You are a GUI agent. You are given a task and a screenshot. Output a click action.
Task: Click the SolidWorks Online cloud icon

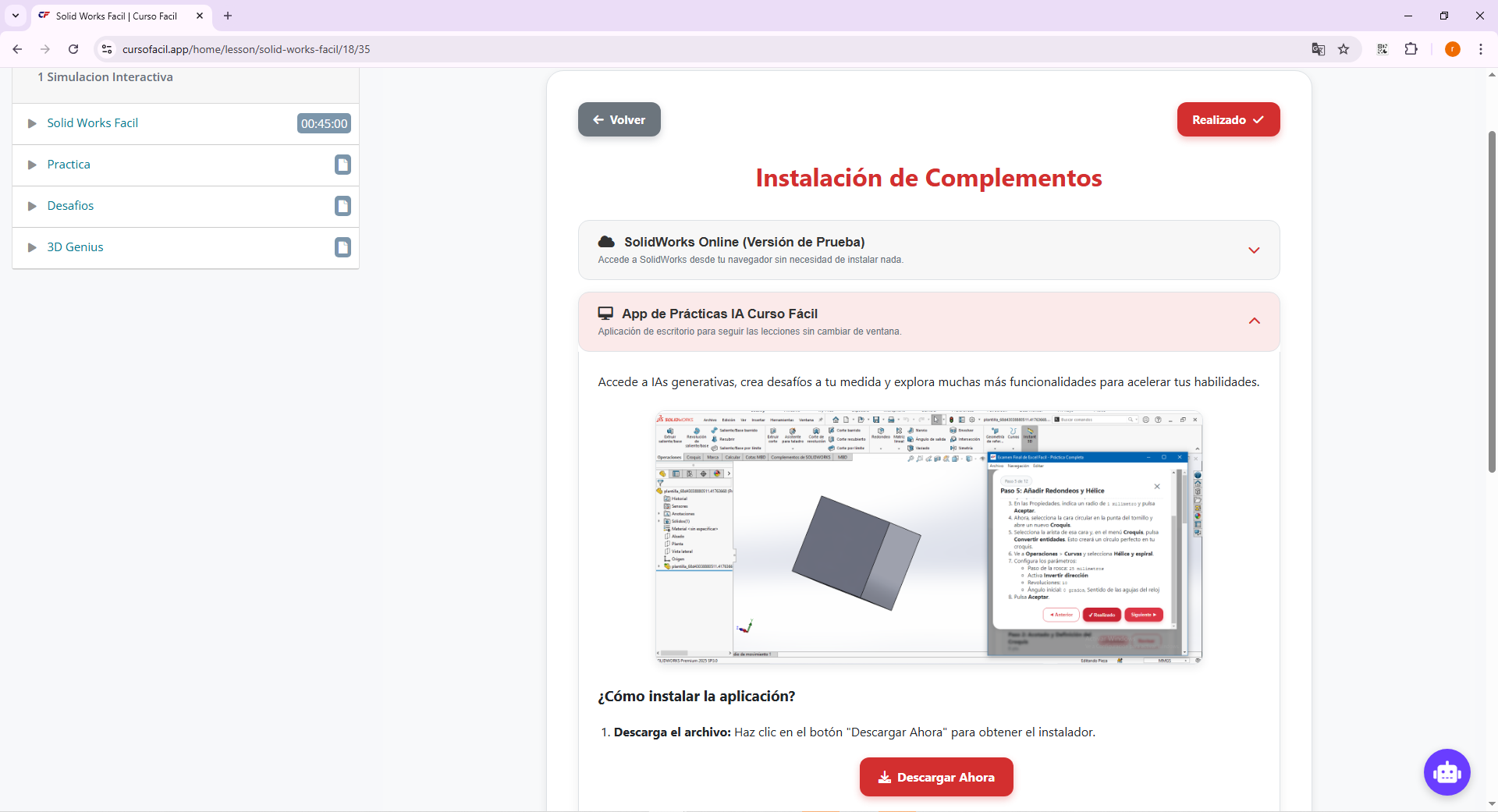click(x=606, y=242)
